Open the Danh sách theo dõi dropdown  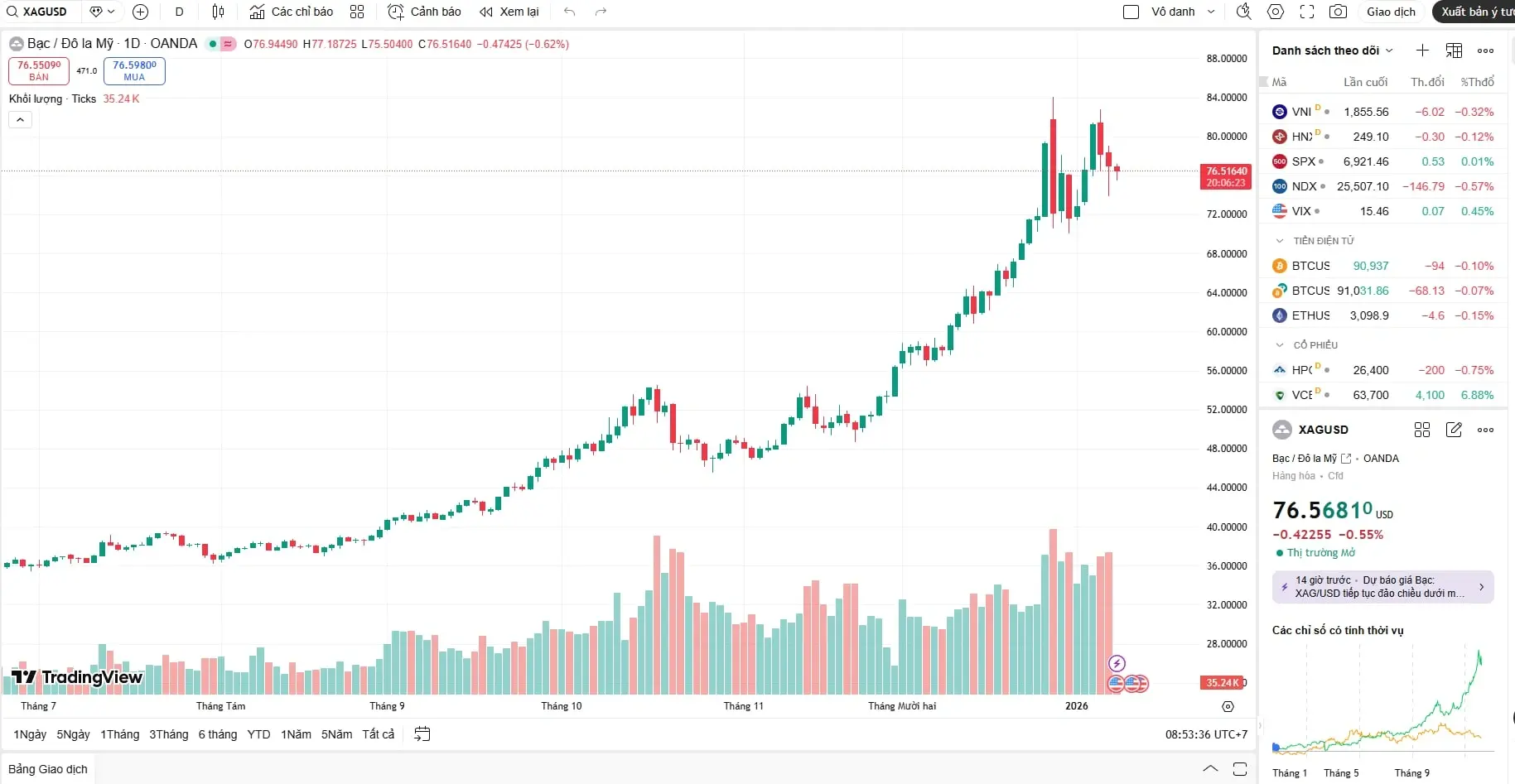point(1332,51)
